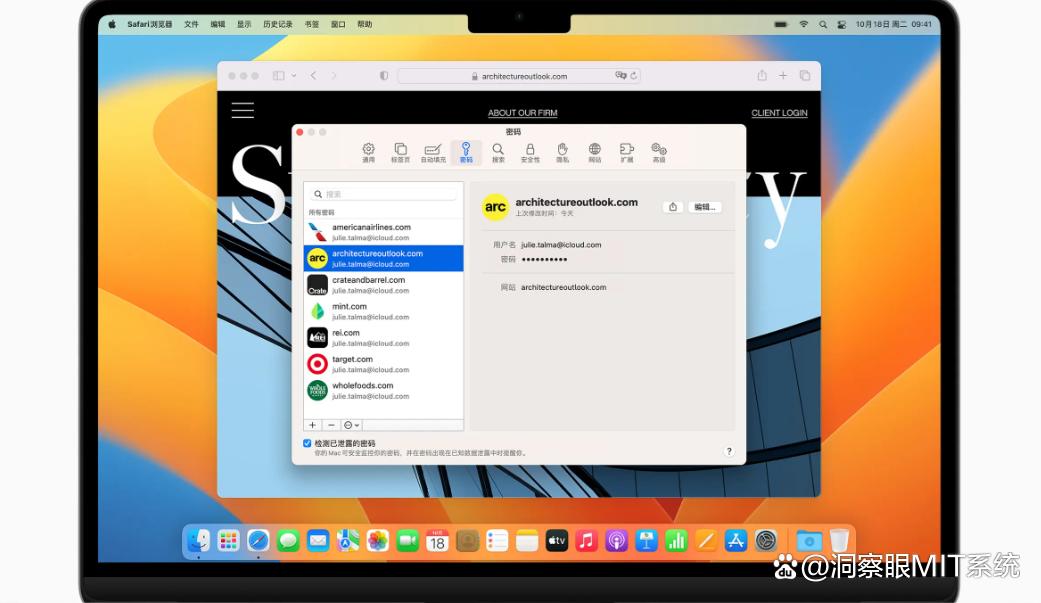
Task: Open the Security padlock preferences tab
Action: 530,153
